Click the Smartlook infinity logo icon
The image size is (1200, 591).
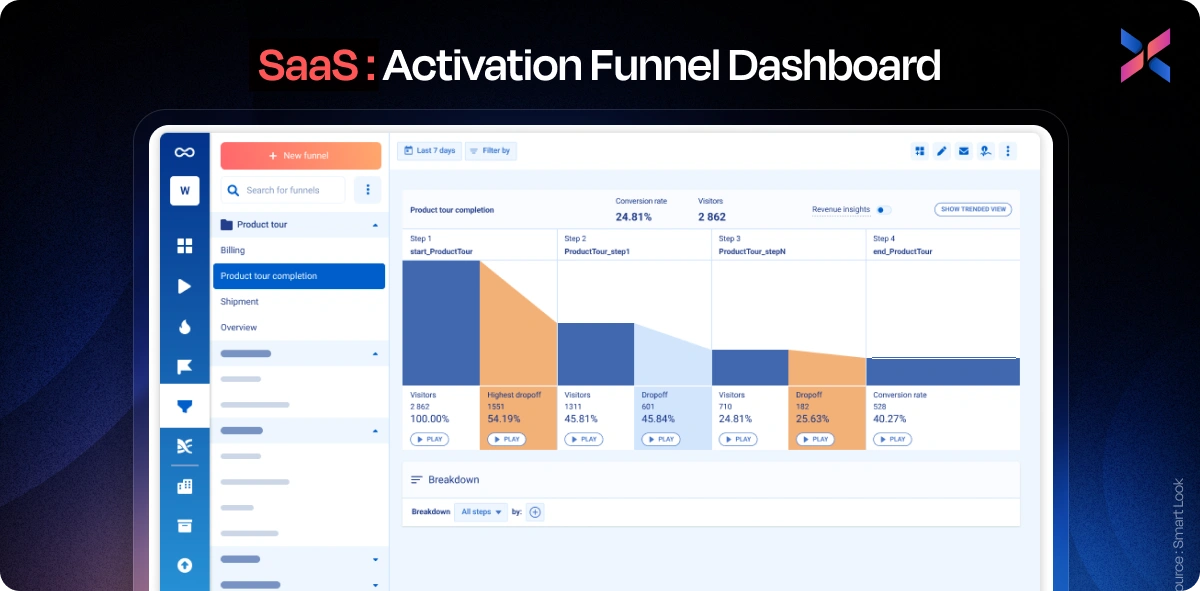point(184,152)
